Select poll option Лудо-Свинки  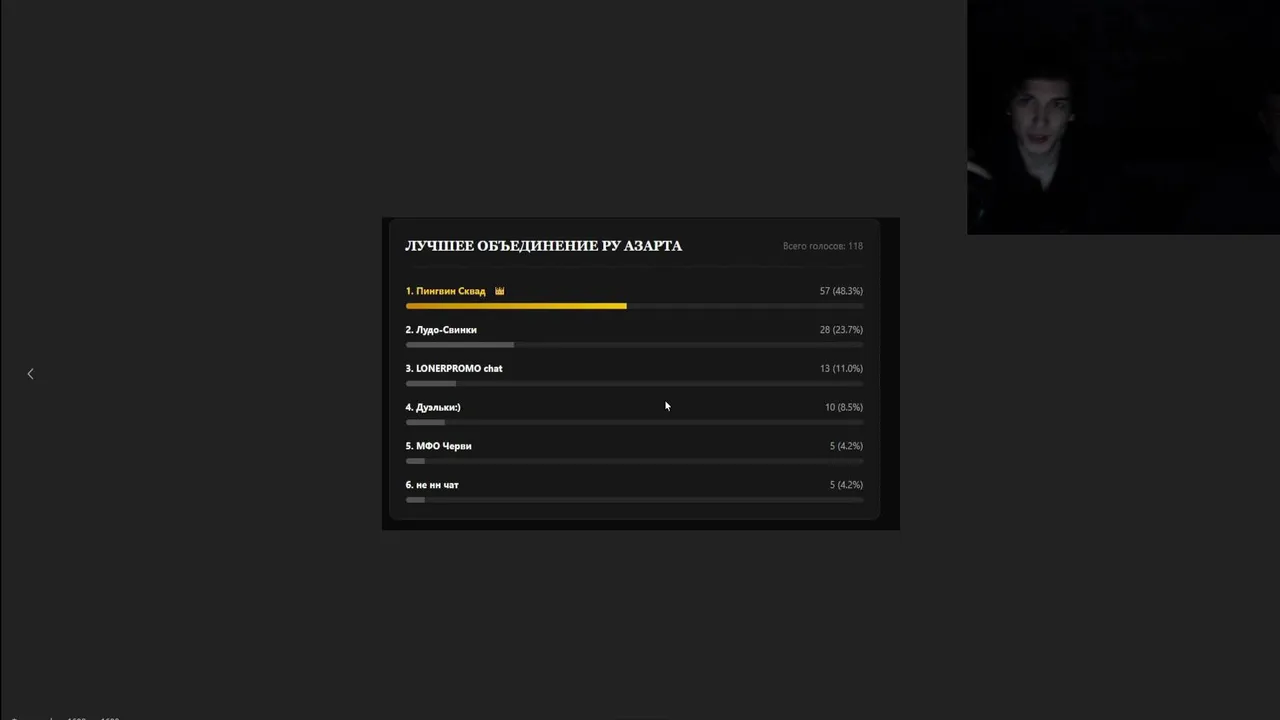[x=441, y=330]
